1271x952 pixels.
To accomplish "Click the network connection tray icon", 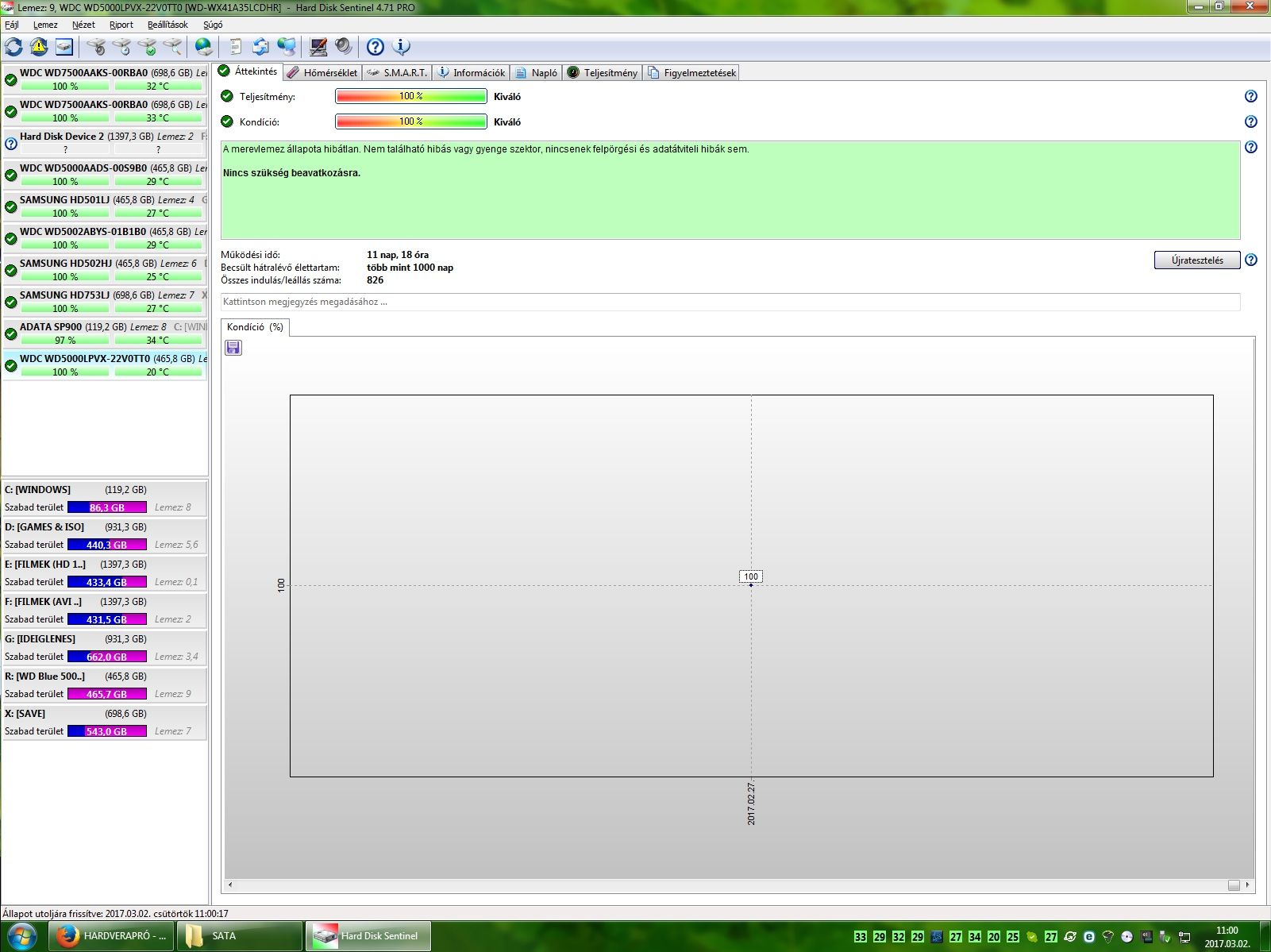I will click(x=1184, y=937).
